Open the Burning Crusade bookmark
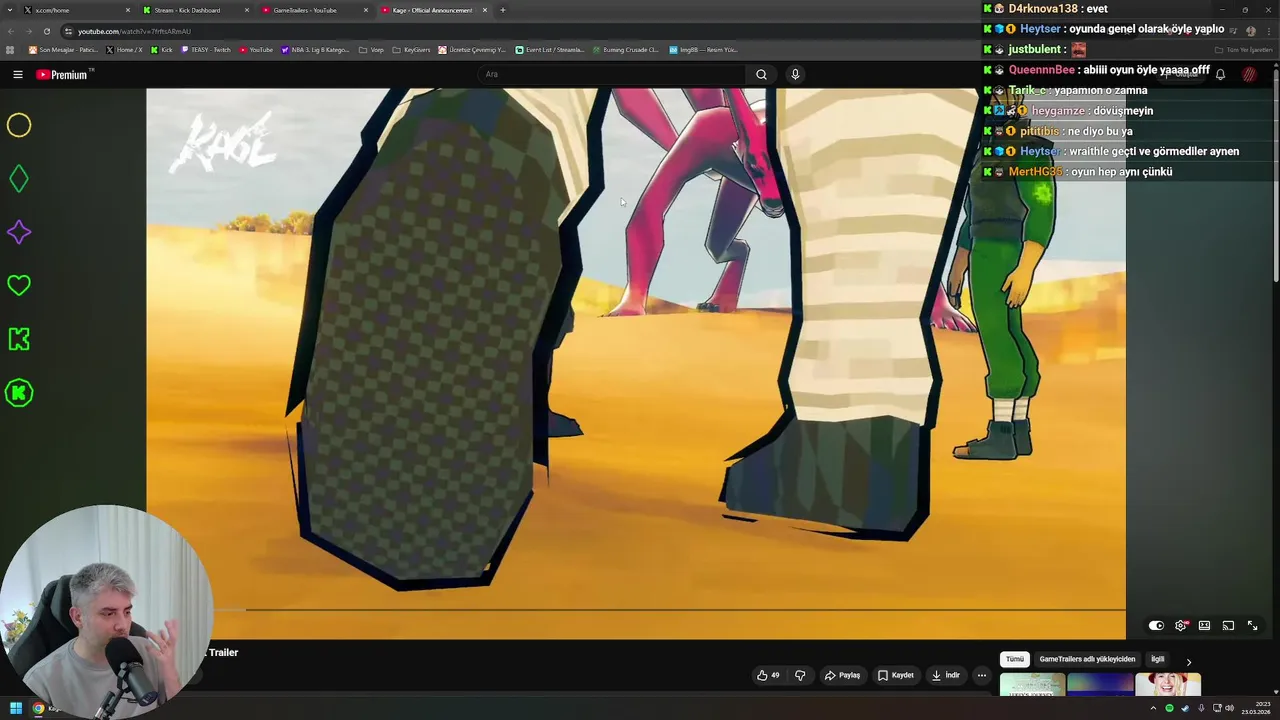The height and width of the screenshot is (720, 1280). (625, 49)
